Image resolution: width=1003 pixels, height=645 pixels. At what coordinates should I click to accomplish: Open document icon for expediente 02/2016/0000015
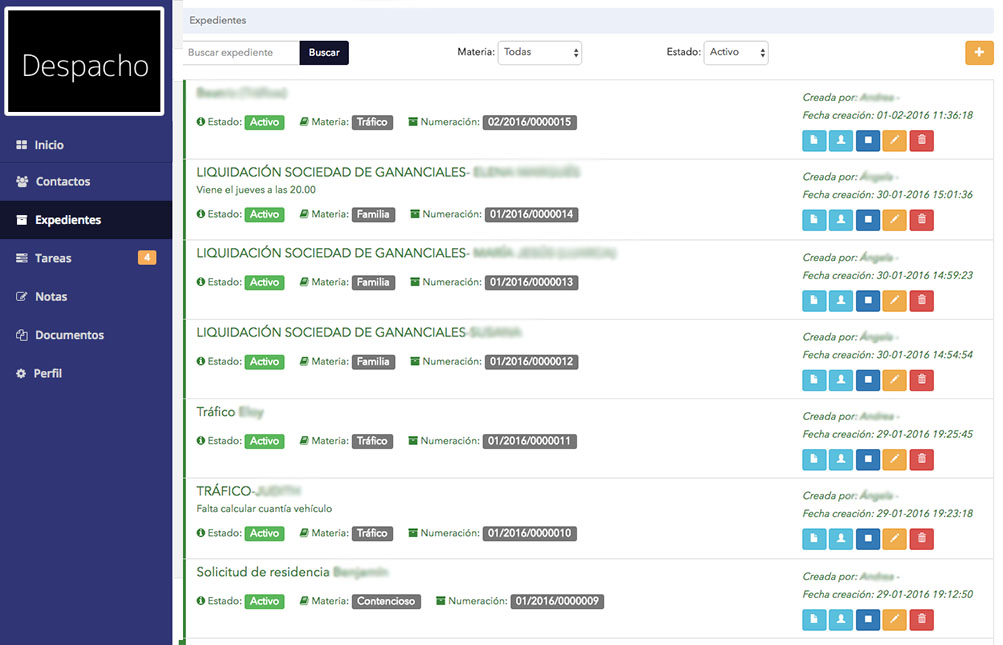click(x=814, y=141)
